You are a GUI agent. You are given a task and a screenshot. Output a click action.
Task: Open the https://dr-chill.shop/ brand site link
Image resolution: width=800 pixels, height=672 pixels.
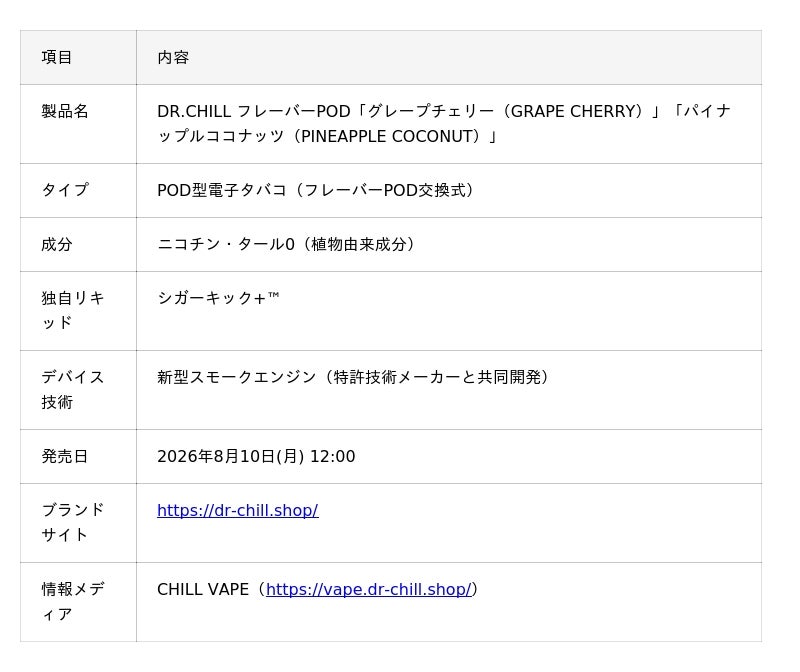(x=238, y=510)
